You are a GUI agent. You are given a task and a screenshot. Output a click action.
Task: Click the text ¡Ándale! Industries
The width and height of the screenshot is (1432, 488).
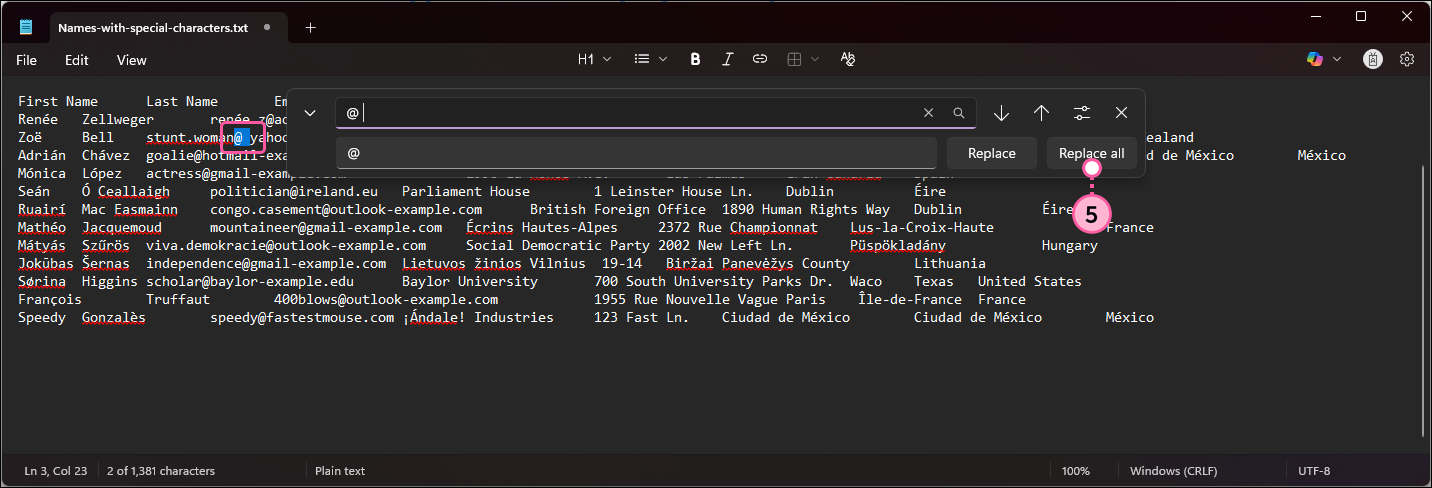click(478, 317)
